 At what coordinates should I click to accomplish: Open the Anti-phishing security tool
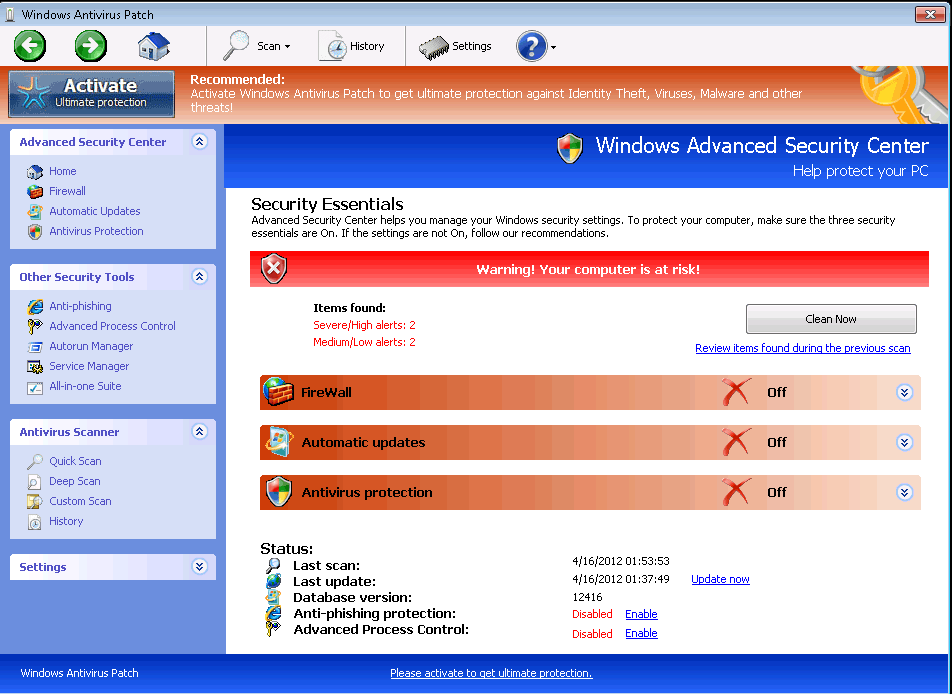[79, 306]
